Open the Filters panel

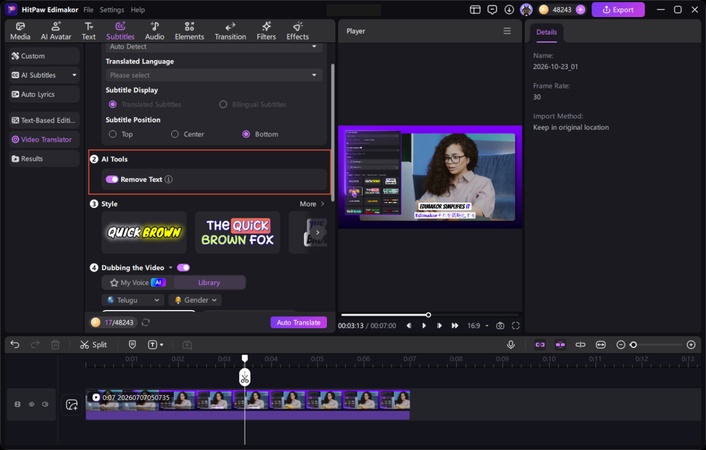tap(266, 31)
